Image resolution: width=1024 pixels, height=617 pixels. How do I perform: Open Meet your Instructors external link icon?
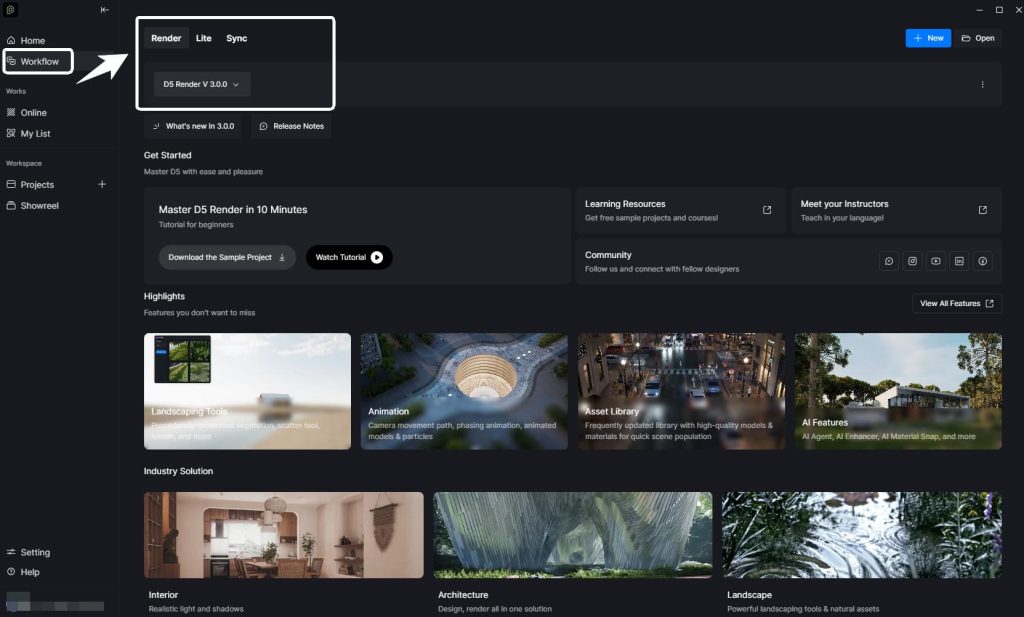point(982,210)
